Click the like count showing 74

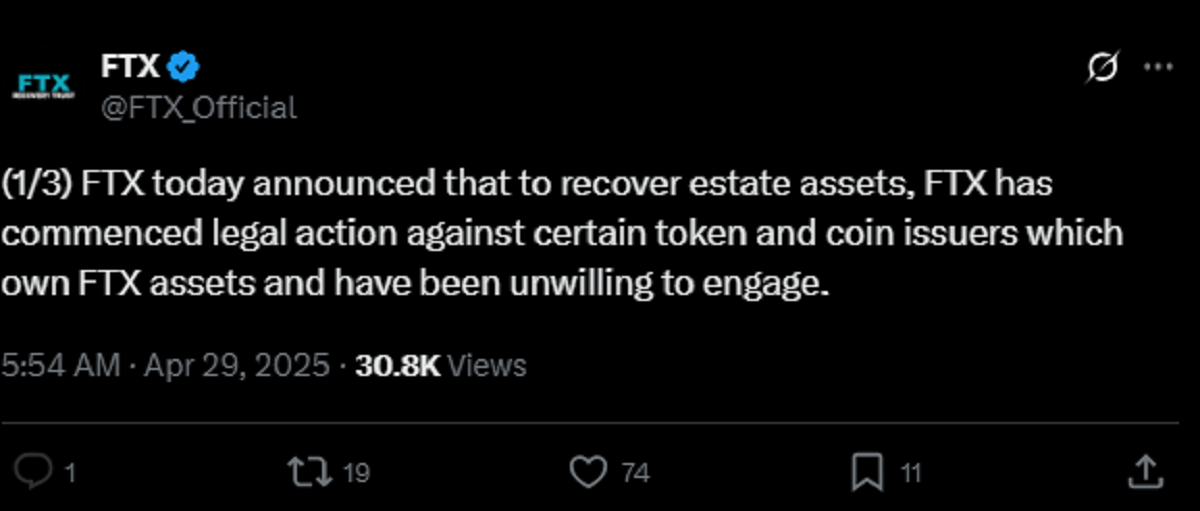coord(635,472)
